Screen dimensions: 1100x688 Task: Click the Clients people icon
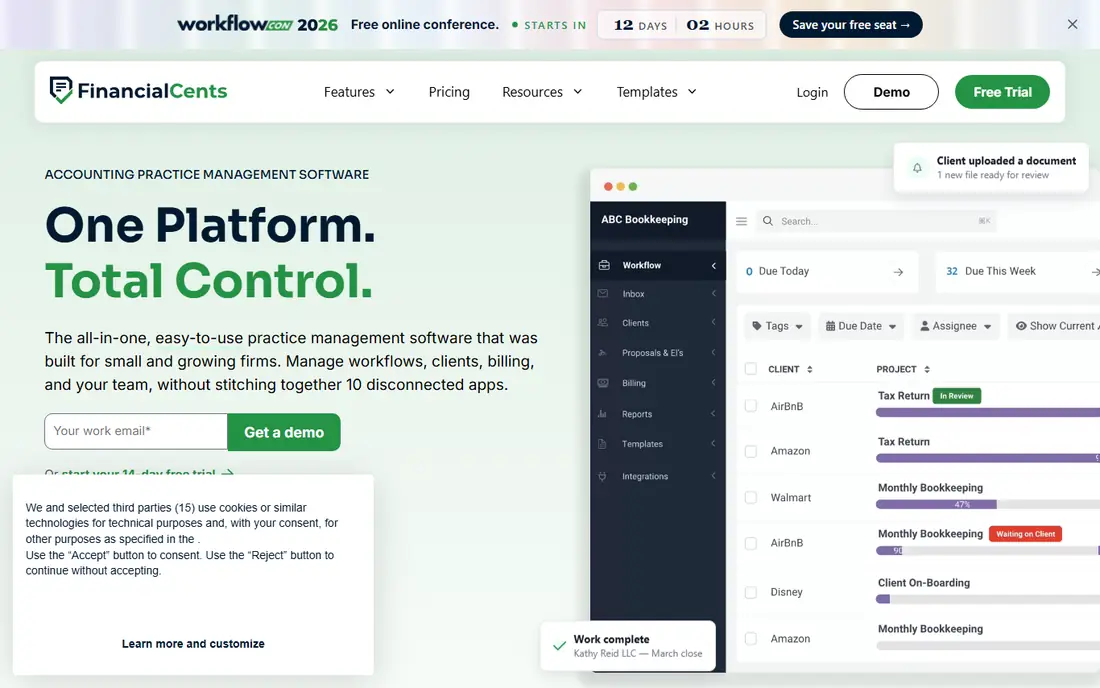point(603,323)
